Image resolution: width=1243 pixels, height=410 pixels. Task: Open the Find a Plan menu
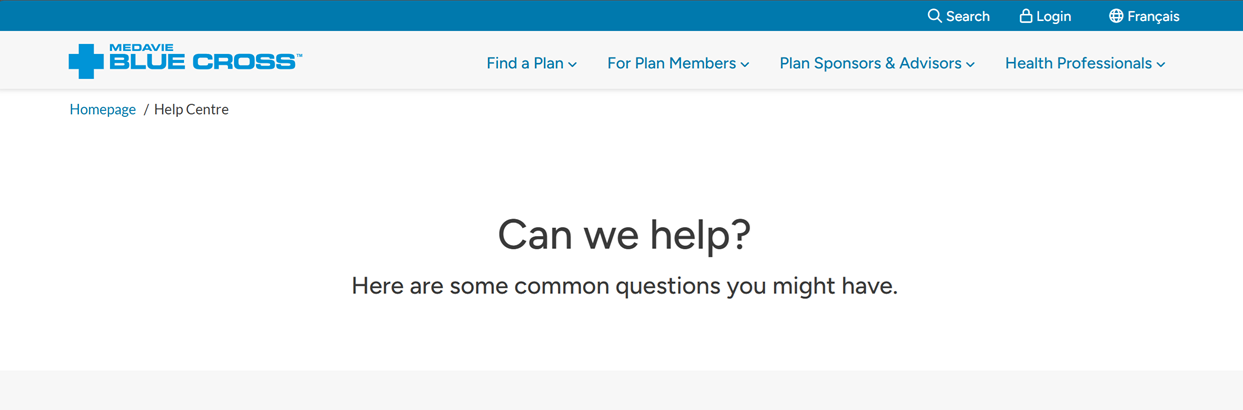click(525, 63)
